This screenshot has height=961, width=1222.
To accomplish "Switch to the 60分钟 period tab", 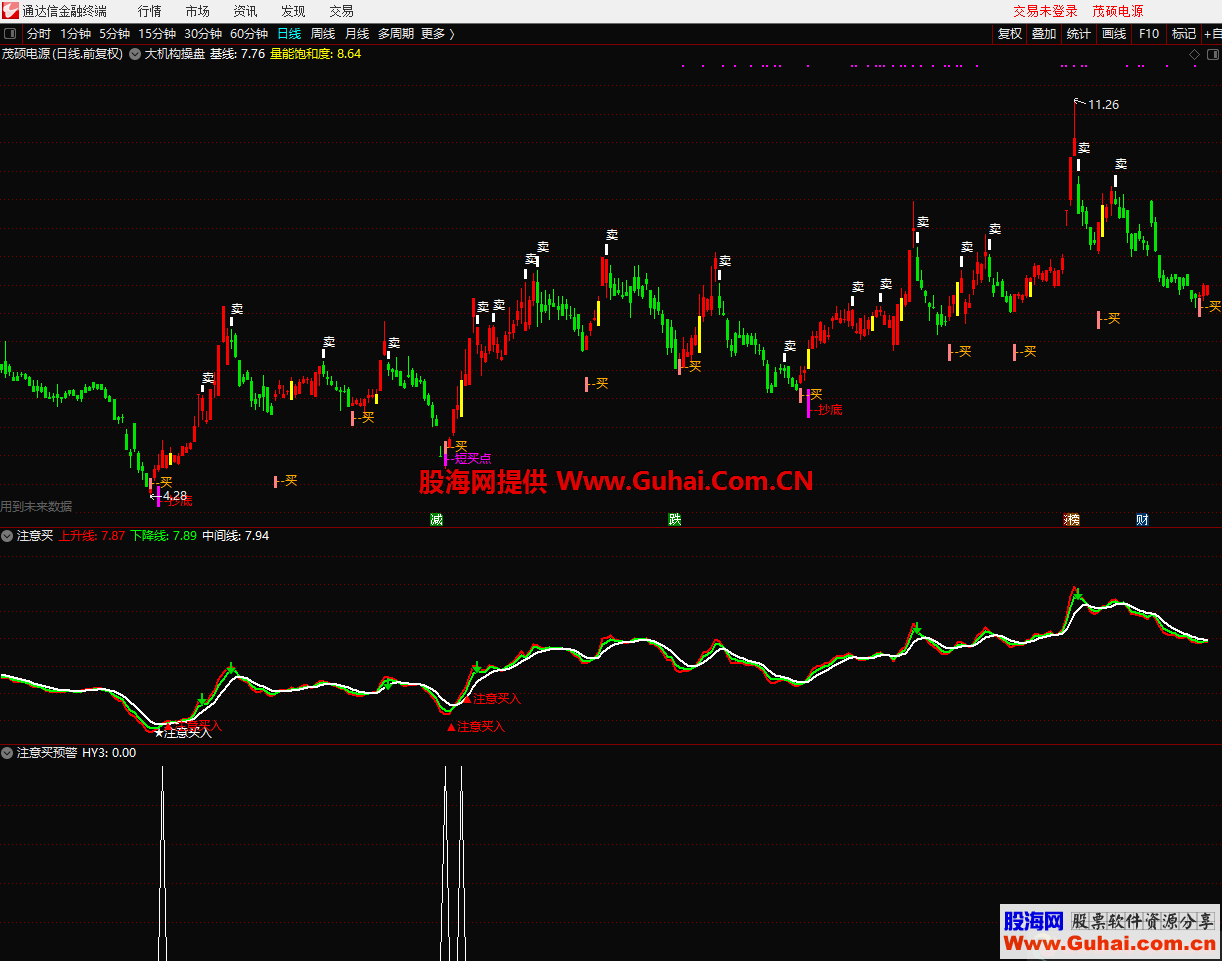I will point(249,34).
